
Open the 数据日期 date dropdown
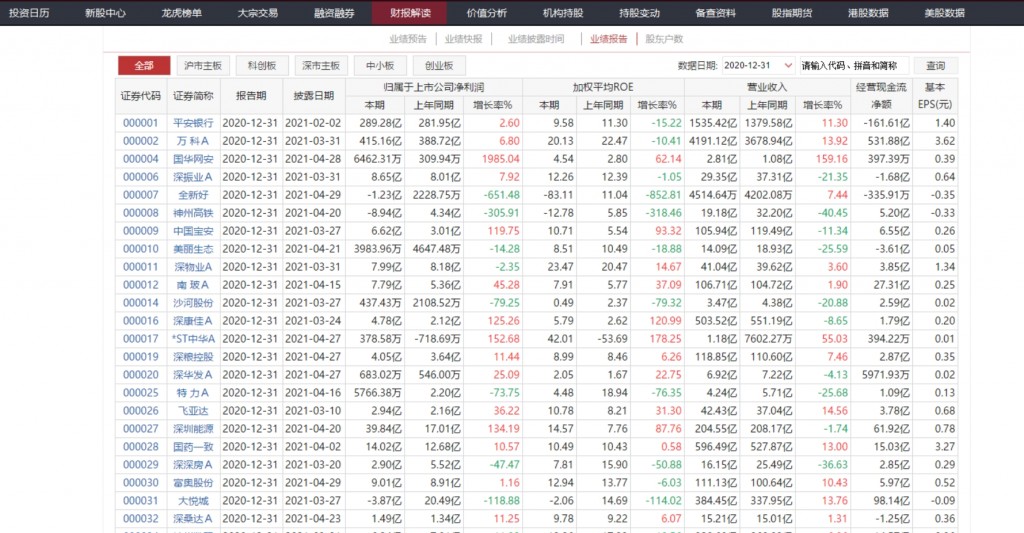[757, 66]
